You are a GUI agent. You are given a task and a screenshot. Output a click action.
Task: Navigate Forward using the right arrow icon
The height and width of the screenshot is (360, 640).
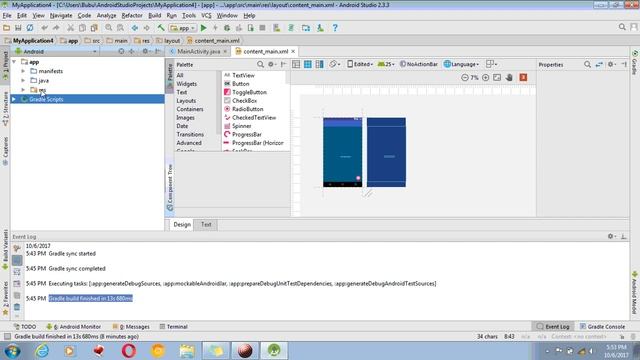[146, 28]
